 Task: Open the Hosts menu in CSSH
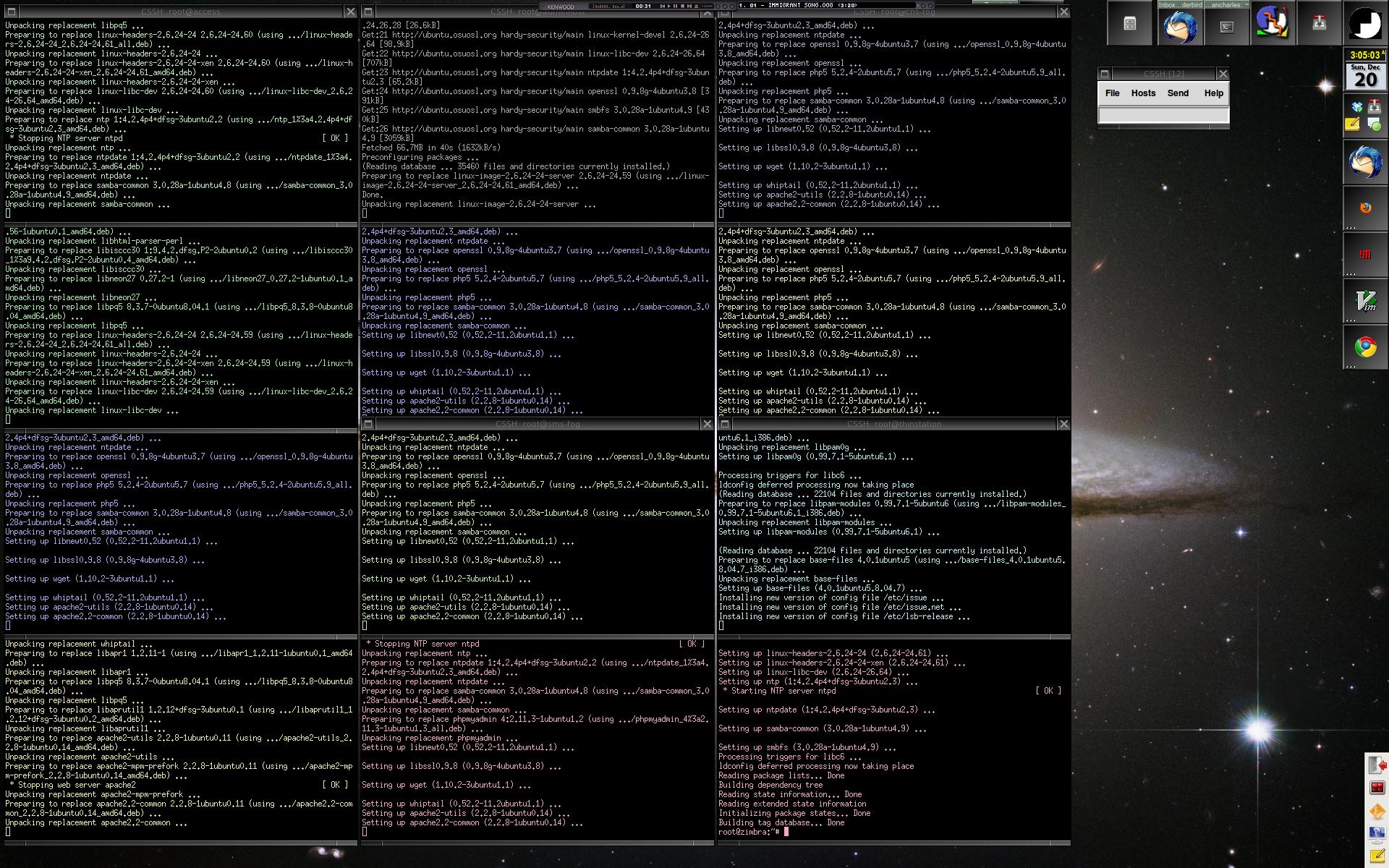point(1143,93)
